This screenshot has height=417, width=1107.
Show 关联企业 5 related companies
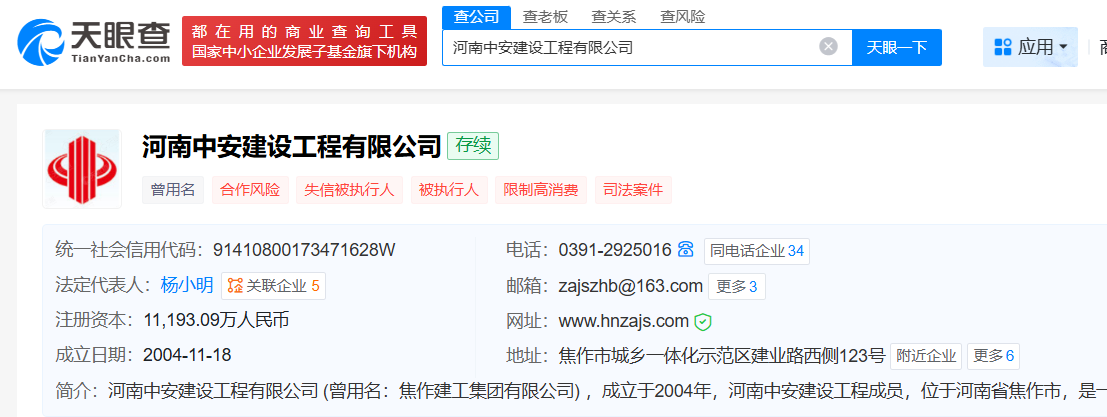[x=273, y=286]
